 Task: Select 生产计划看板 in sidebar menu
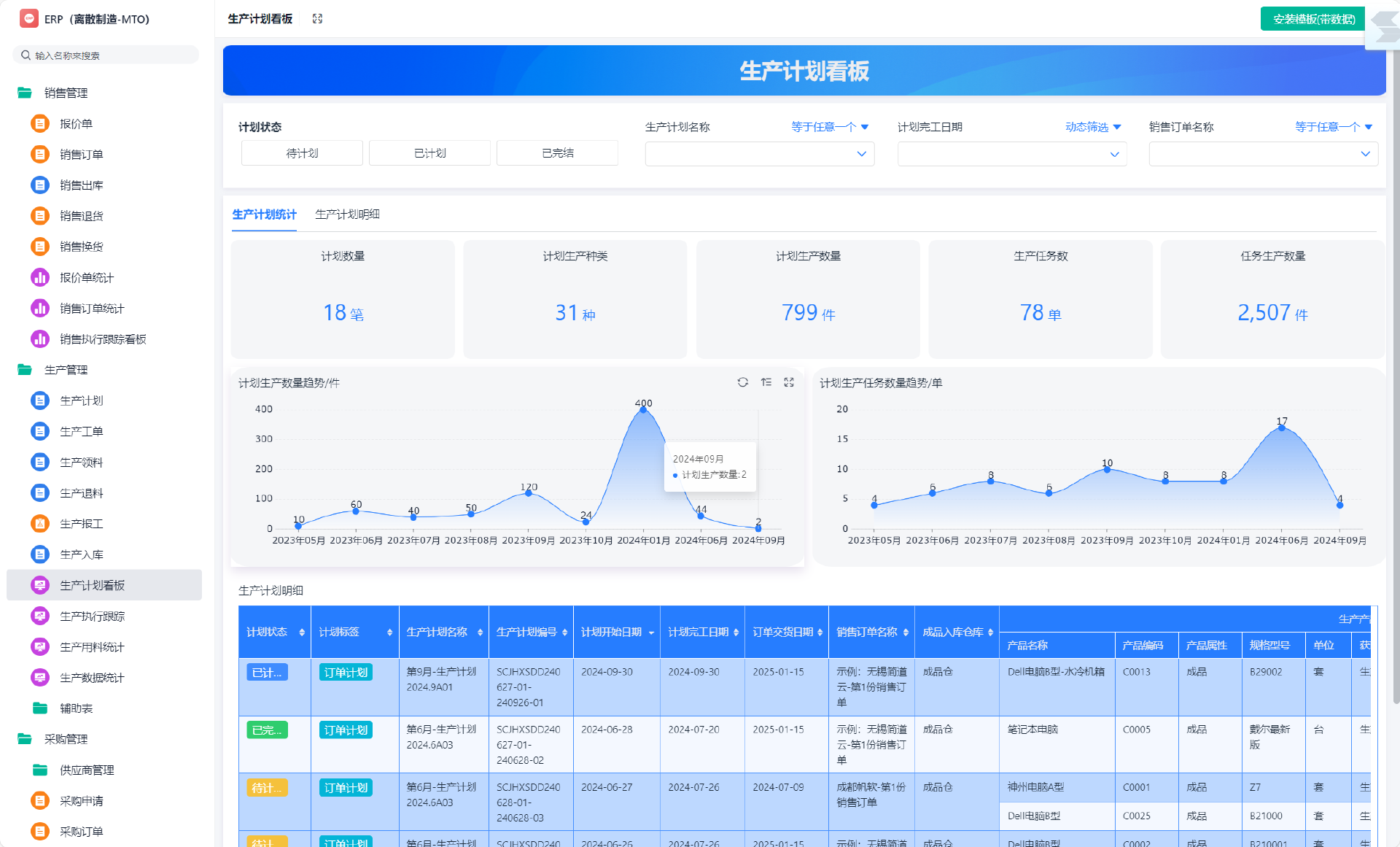pos(104,585)
